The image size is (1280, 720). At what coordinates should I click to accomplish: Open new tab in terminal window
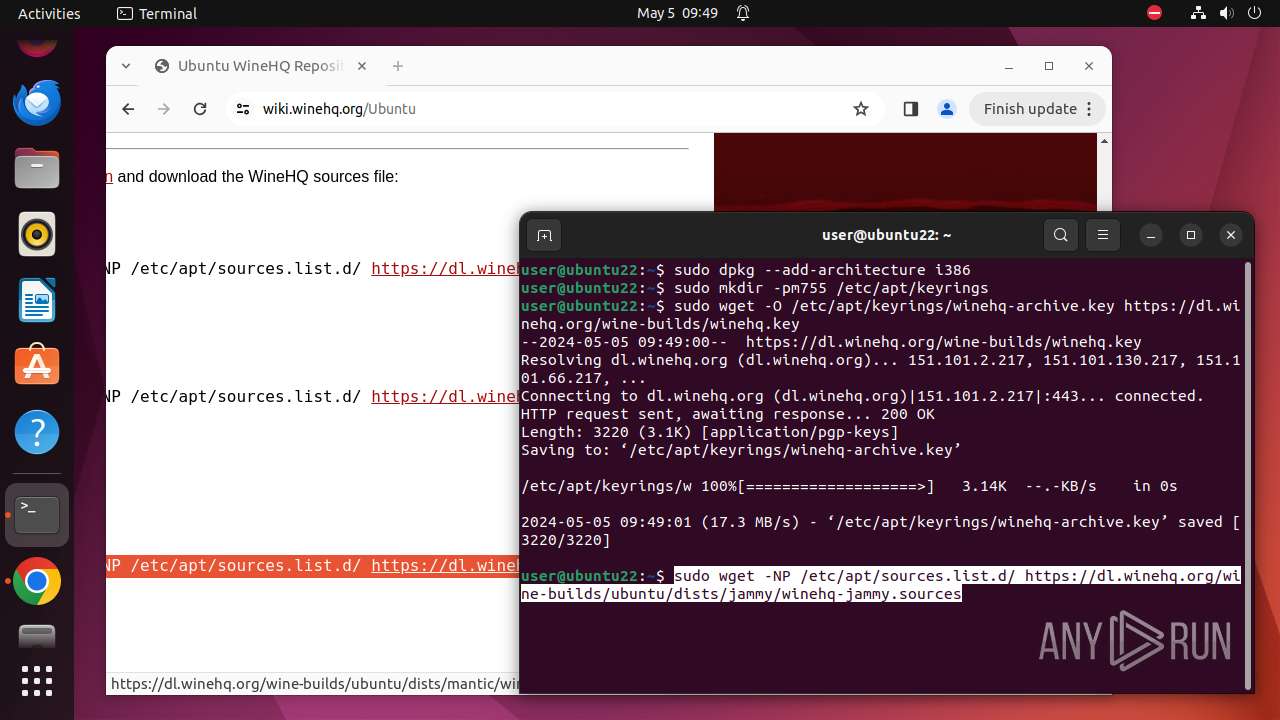(544, 235)
